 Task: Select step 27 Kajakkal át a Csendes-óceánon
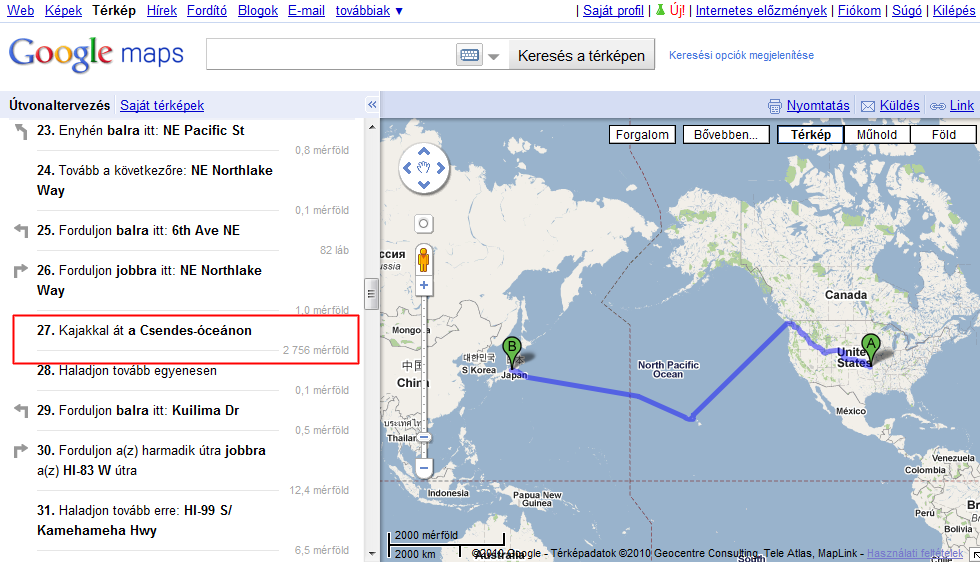186,339
